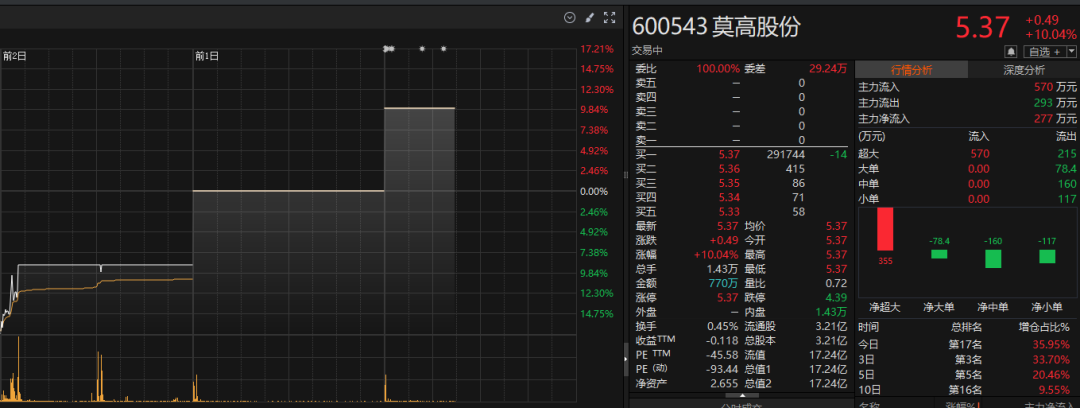Click 买一 price 5.37

click(728, 154)
